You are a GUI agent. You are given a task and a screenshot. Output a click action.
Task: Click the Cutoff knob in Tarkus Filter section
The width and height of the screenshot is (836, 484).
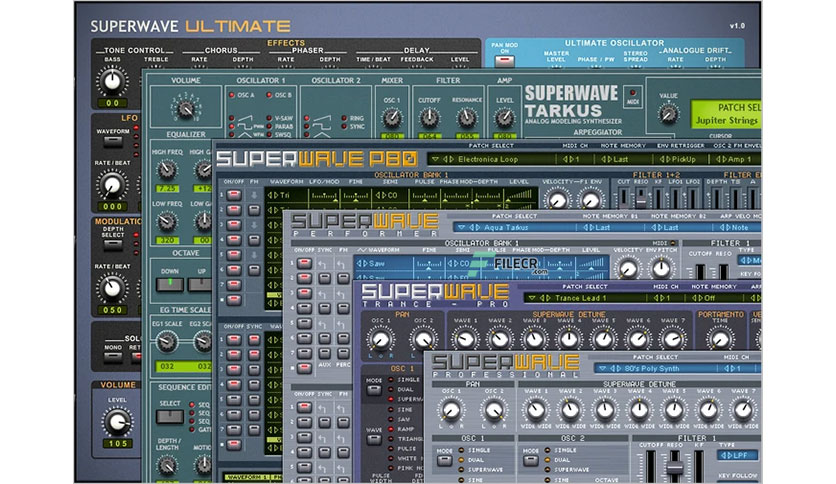[429, 118]
